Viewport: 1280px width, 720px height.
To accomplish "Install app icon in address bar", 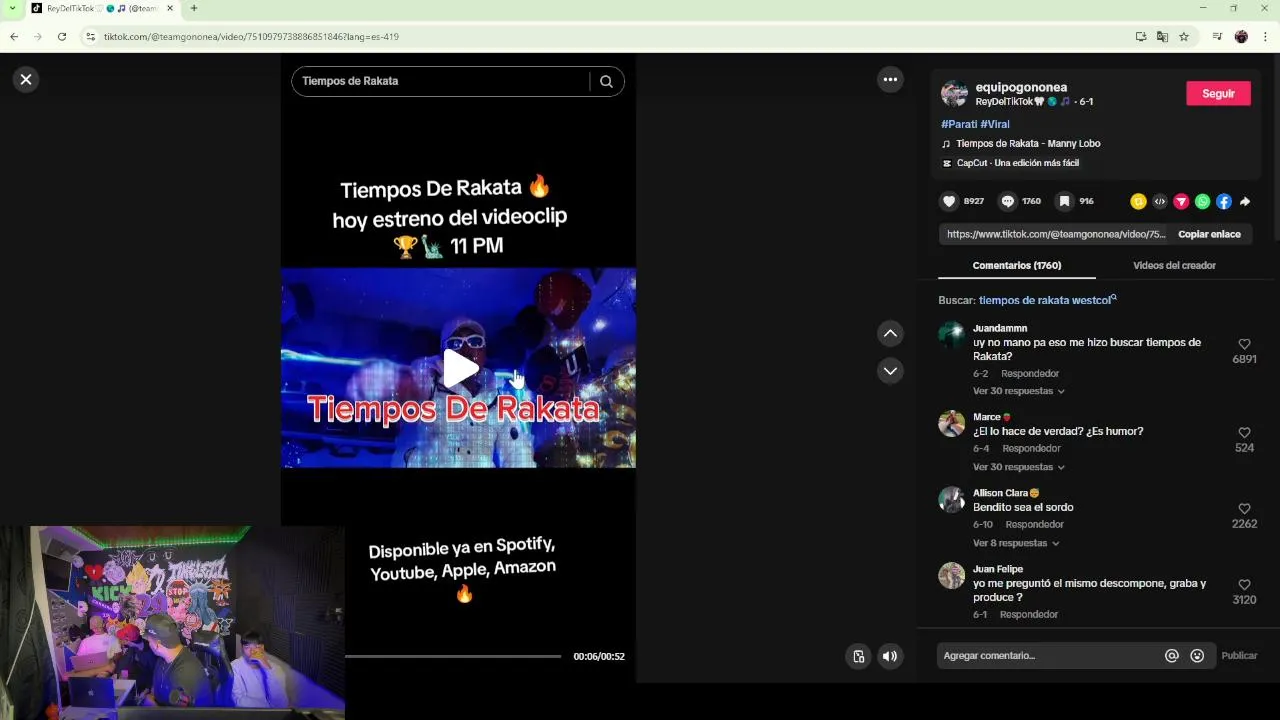I will coord(1141,37).
